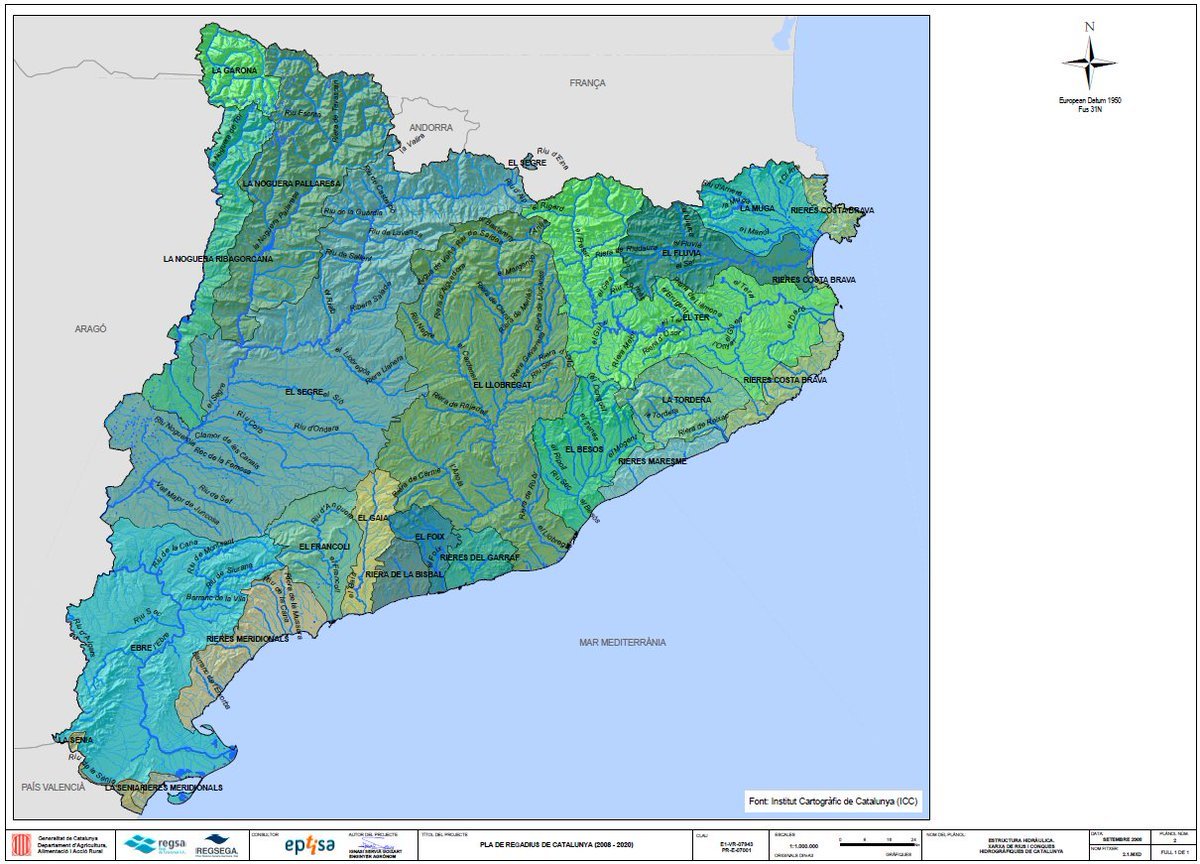Select the EL FRANCOLI basin label

[x=325, y=547]
